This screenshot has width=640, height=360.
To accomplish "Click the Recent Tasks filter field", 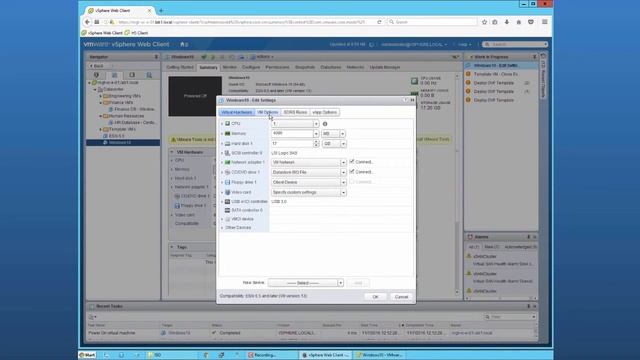I will click(x=510, y=317).
